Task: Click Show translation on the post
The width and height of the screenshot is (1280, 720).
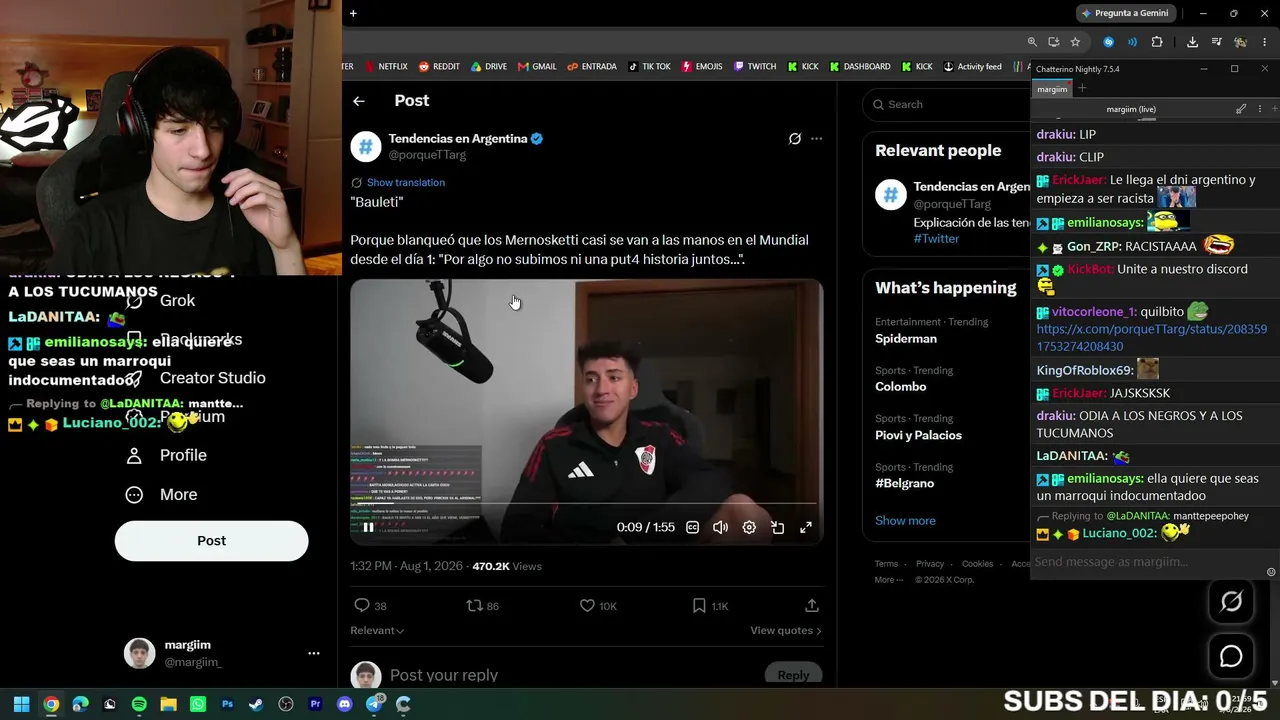Action: (405, 183)
